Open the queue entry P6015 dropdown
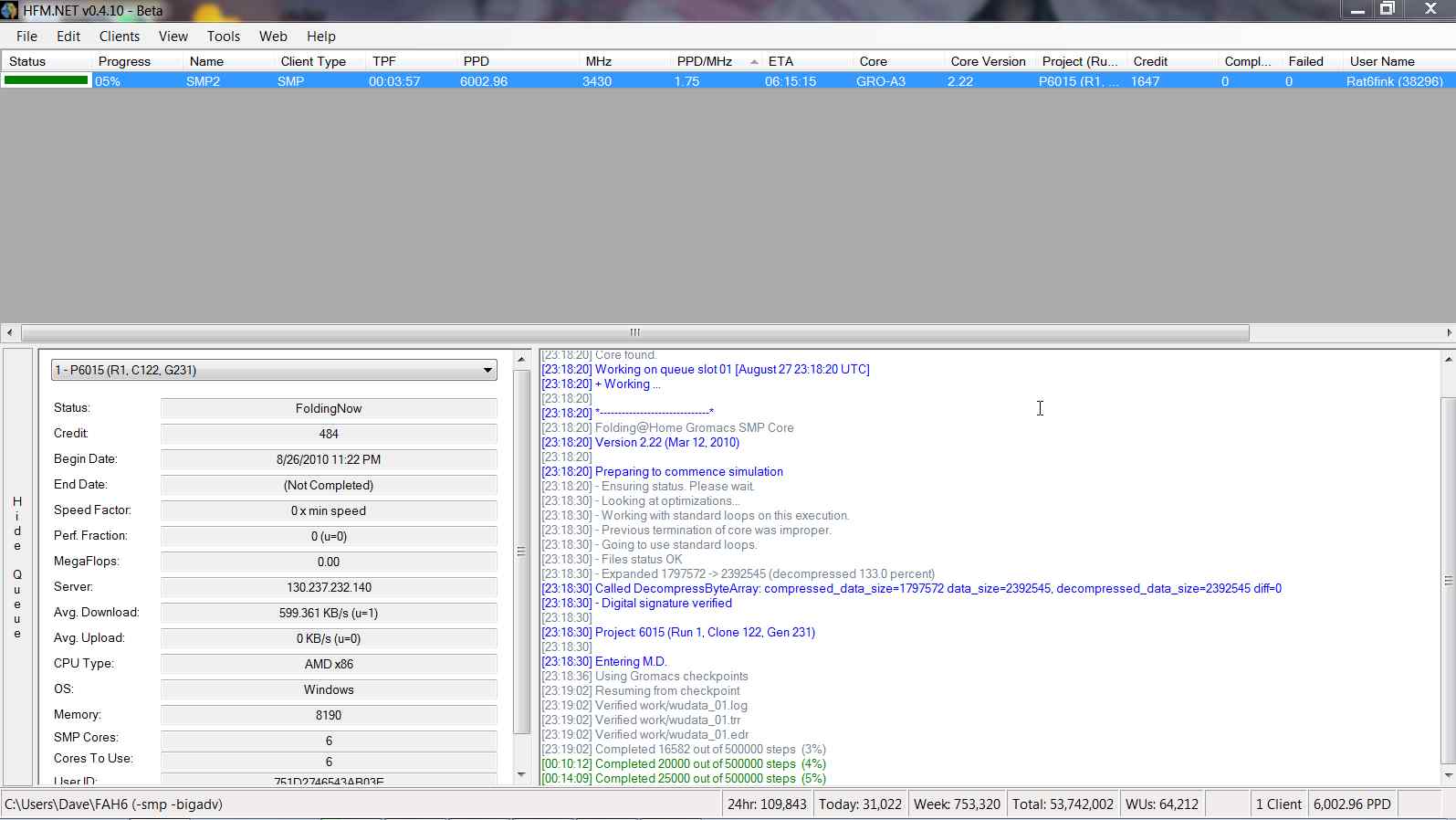Image resolution: width=1456 pixels, height=820 pixels. click(x=487, y=371)
